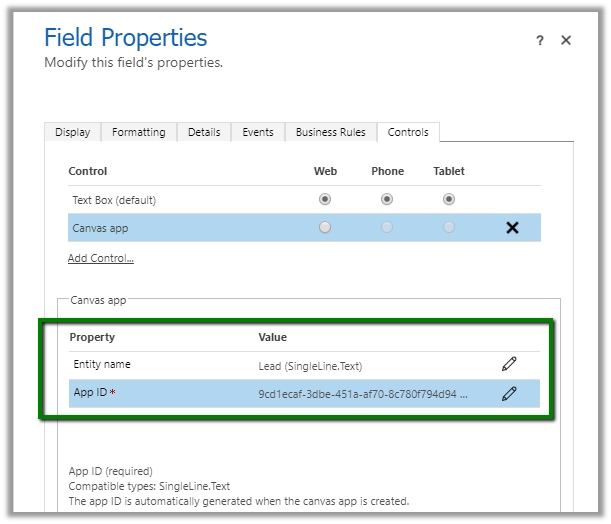Screen dimensions: 611x524
Task: Remove the Canvas app control
Action: [x=512, y=228]
